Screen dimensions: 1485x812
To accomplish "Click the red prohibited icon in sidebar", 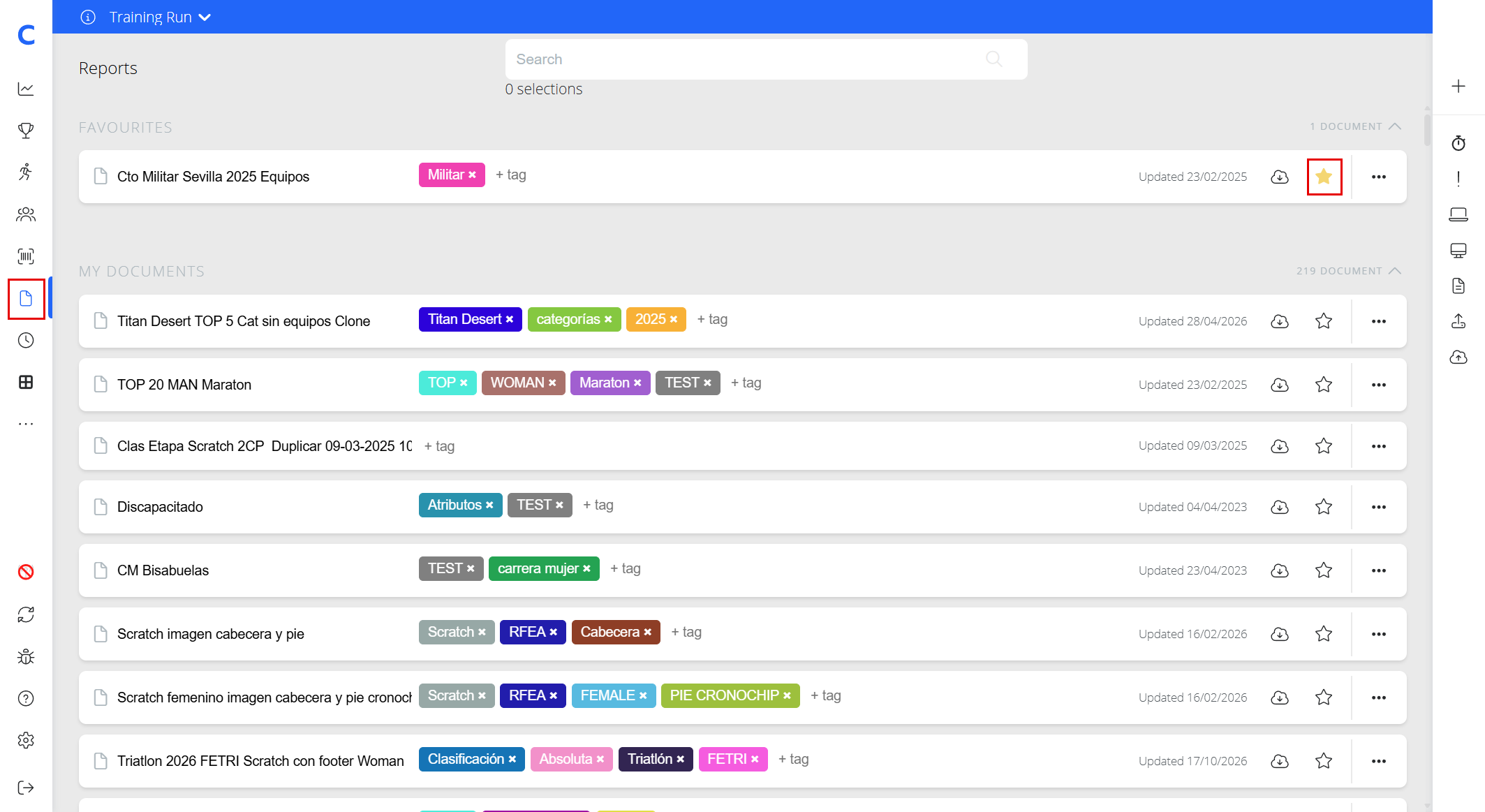I will [x=26, y=573].
